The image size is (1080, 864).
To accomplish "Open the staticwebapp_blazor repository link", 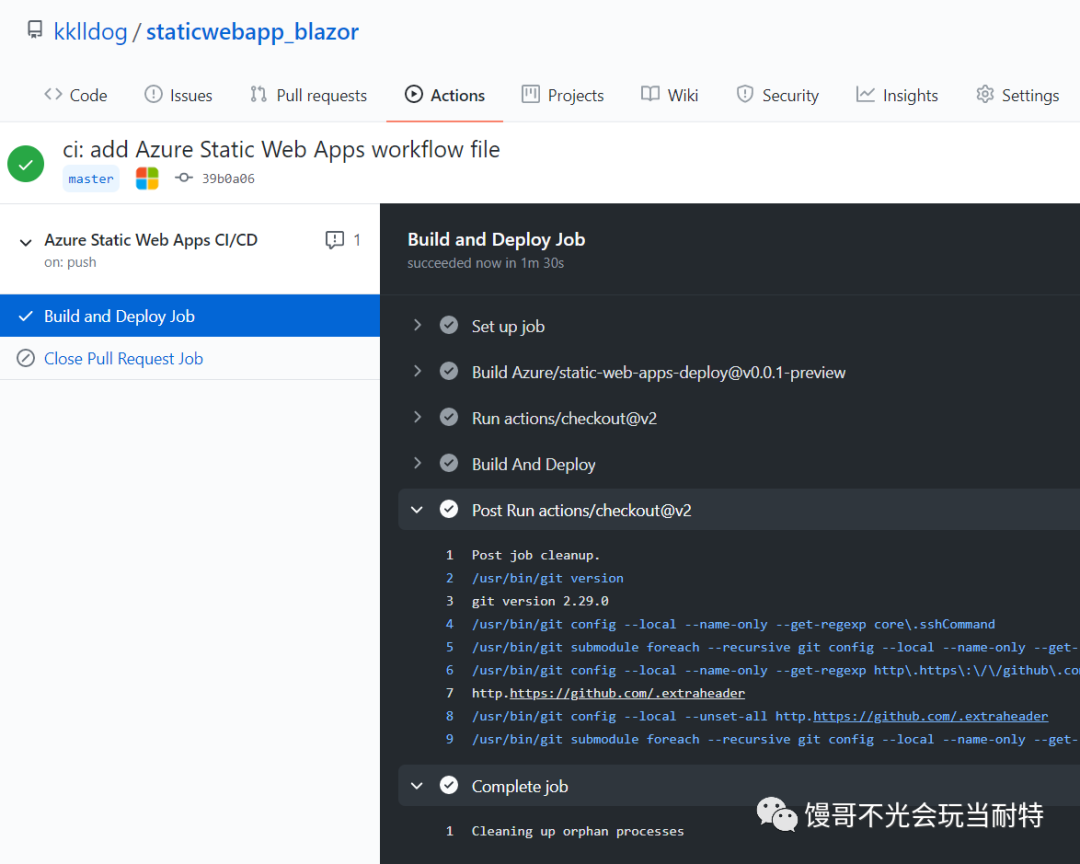I will 252,32.
